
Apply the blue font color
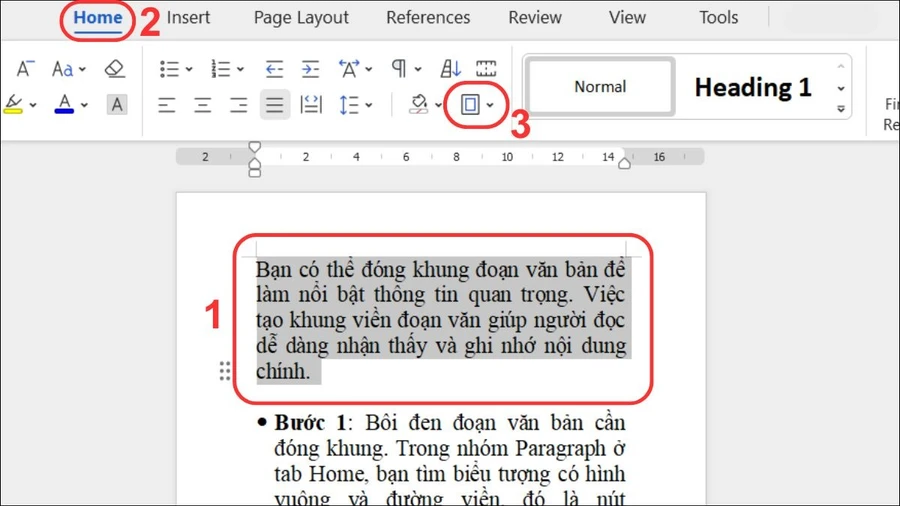[x=64, y=104]
